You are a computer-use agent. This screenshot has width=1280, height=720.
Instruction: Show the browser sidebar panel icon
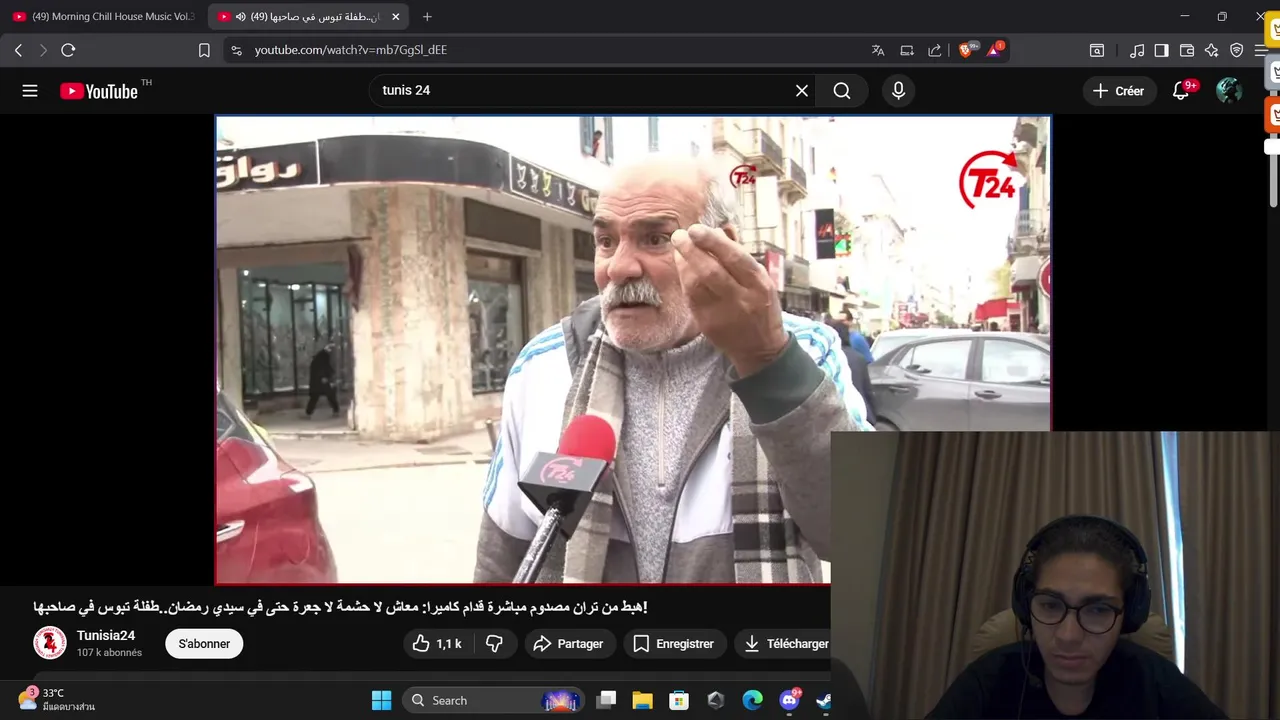click(1161, 50)
